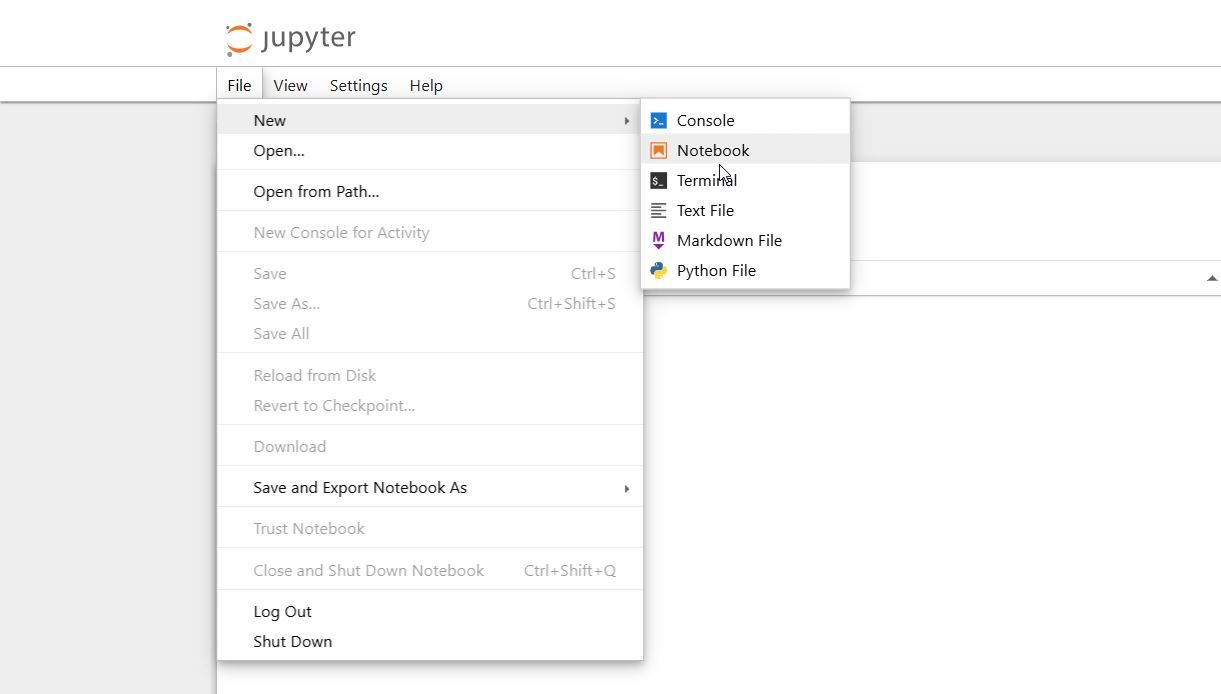Click the Notebook icon

click(x=658, y=150)
